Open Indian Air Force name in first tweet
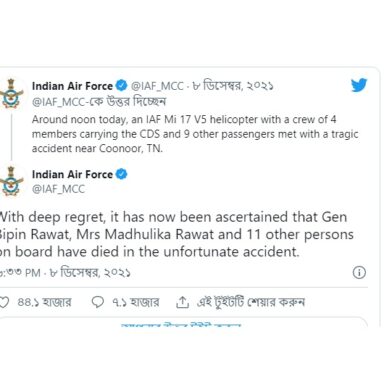This screenshot has height=384, width=384. tap(72, 86)
